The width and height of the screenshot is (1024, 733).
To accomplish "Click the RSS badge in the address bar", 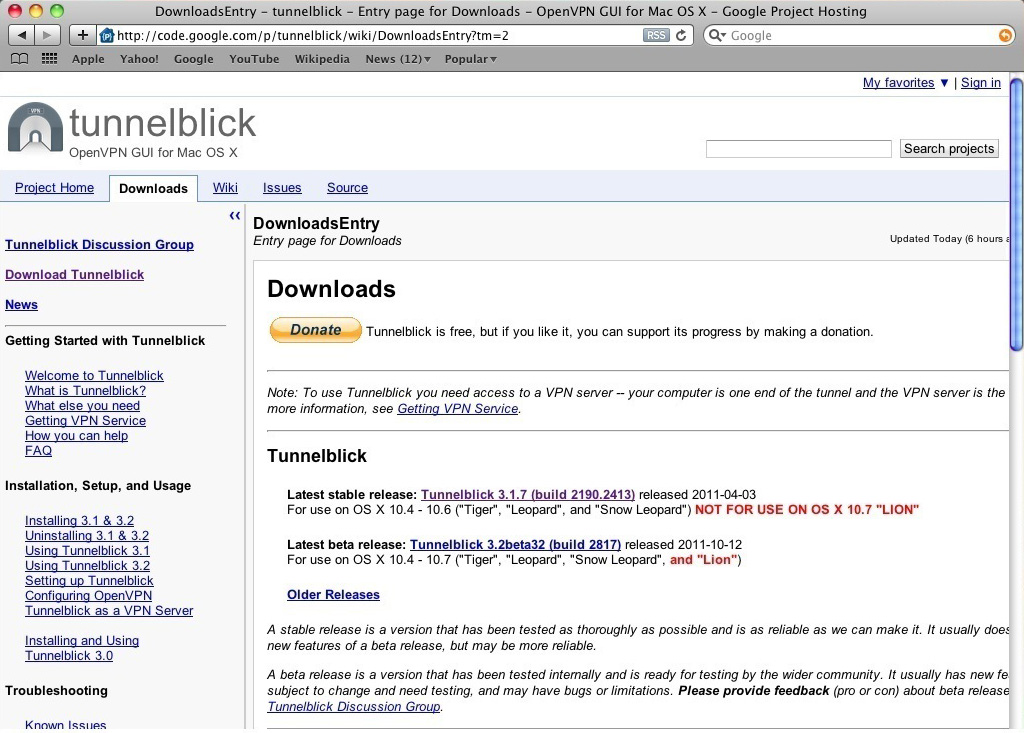I will [x=656, y=35].
